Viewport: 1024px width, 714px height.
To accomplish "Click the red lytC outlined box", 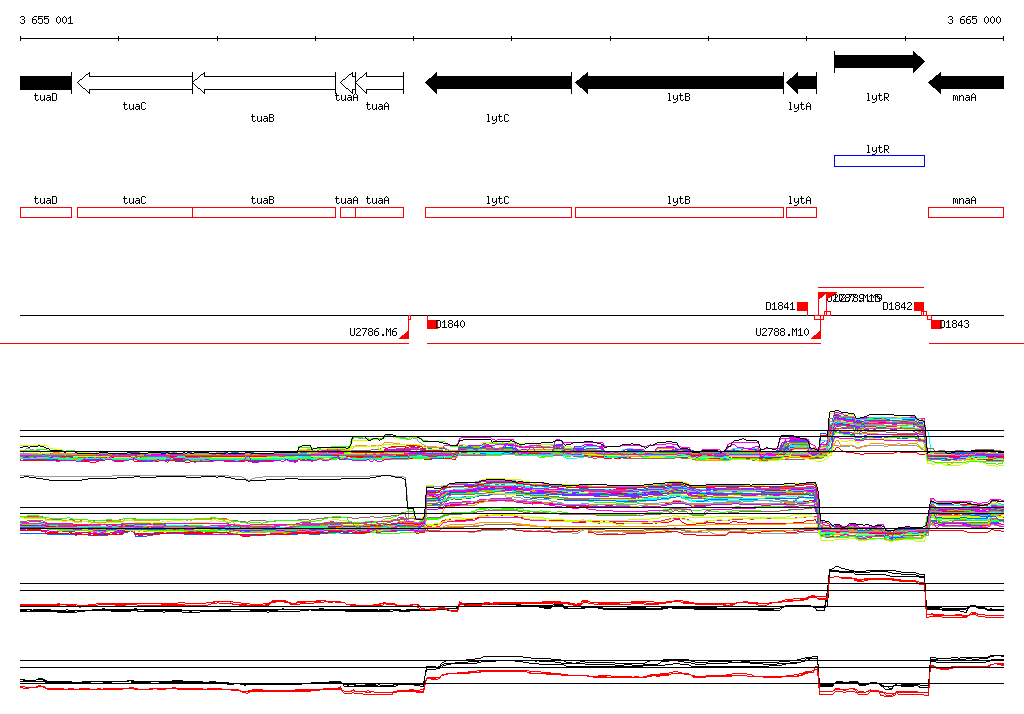I will tap(498, 212).
